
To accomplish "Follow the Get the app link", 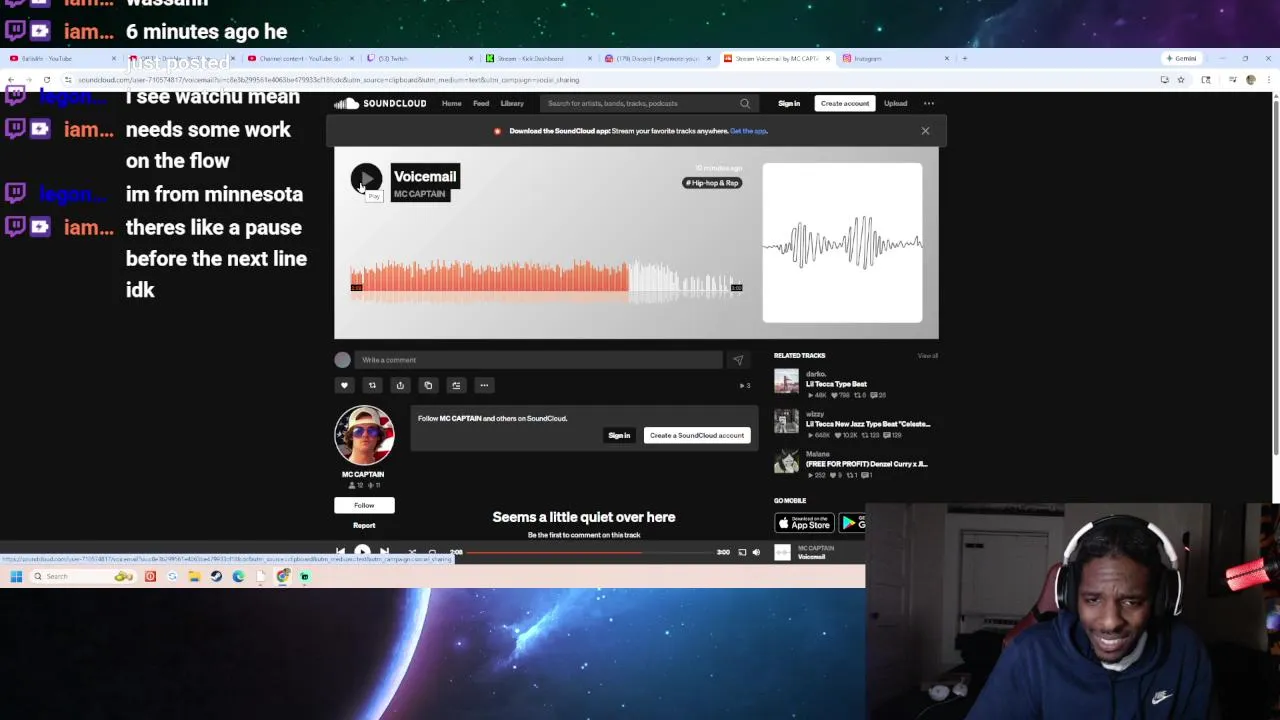I will click(748, 131).
